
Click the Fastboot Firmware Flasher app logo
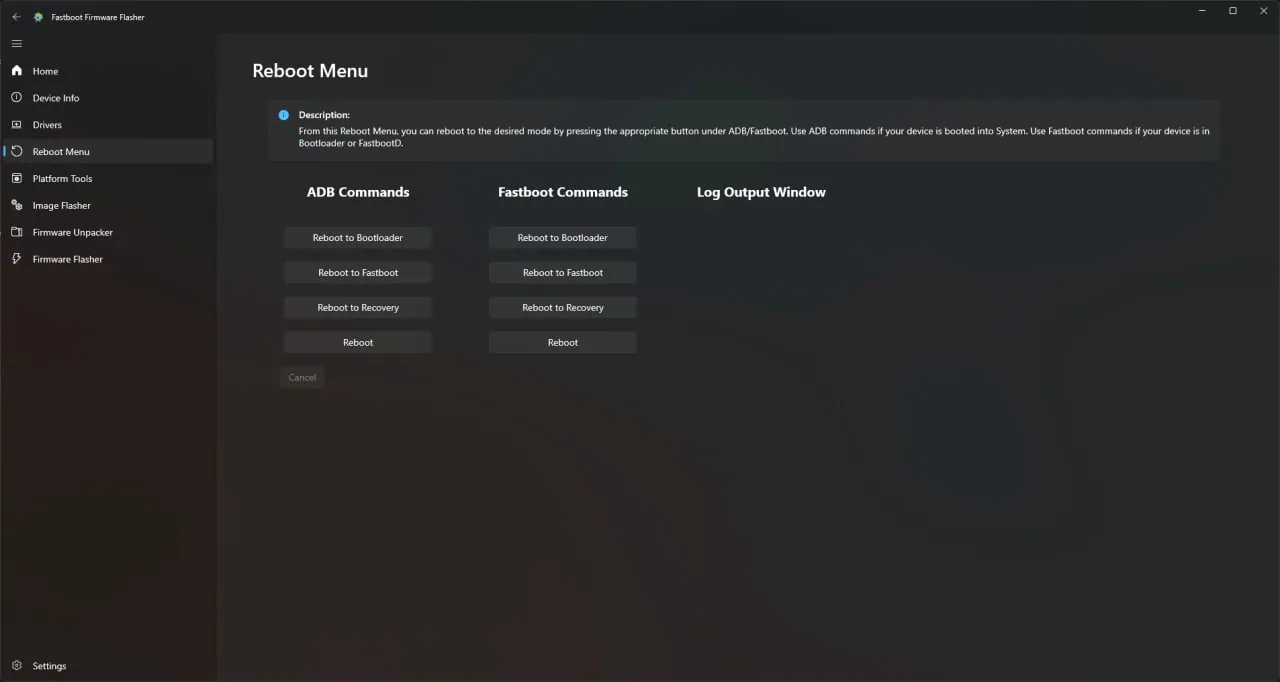click(x=38, y=17)
